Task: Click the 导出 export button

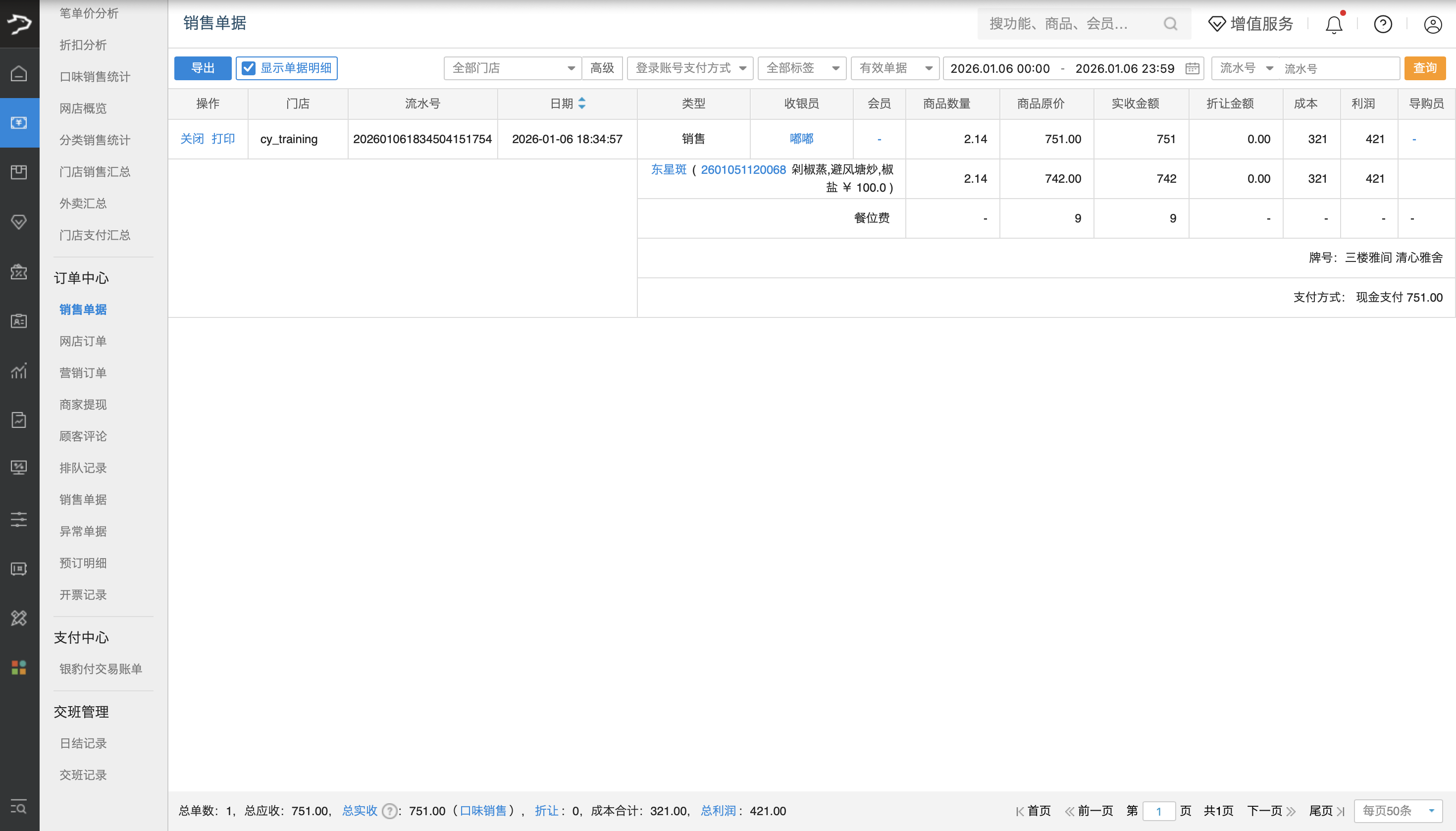Action: point(203,67)
